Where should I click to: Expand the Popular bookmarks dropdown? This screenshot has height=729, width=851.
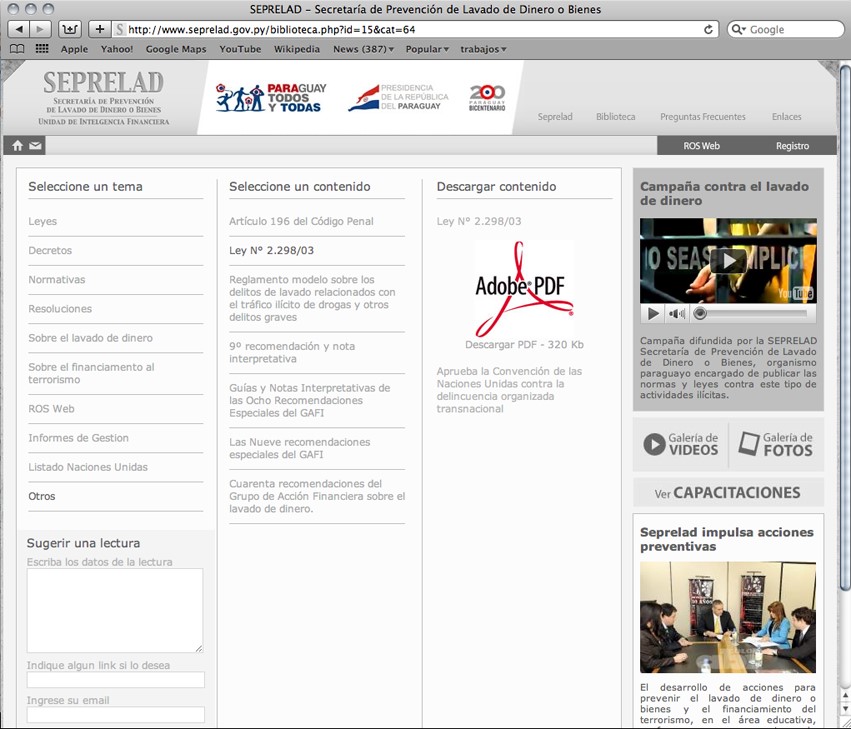pyautogui.click(x=427, y=49)
